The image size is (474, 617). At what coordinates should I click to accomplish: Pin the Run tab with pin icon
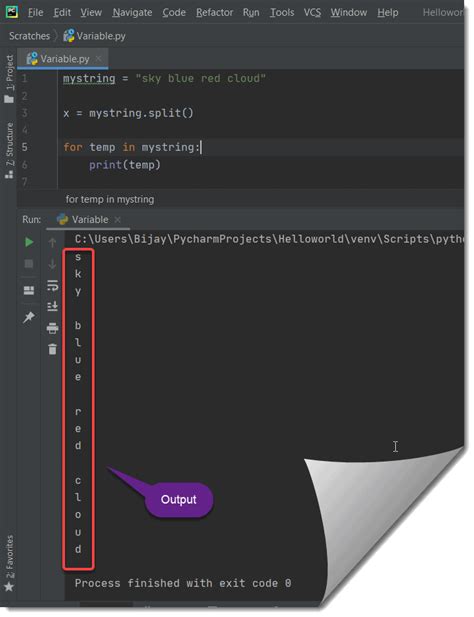[x=29, y=317]
